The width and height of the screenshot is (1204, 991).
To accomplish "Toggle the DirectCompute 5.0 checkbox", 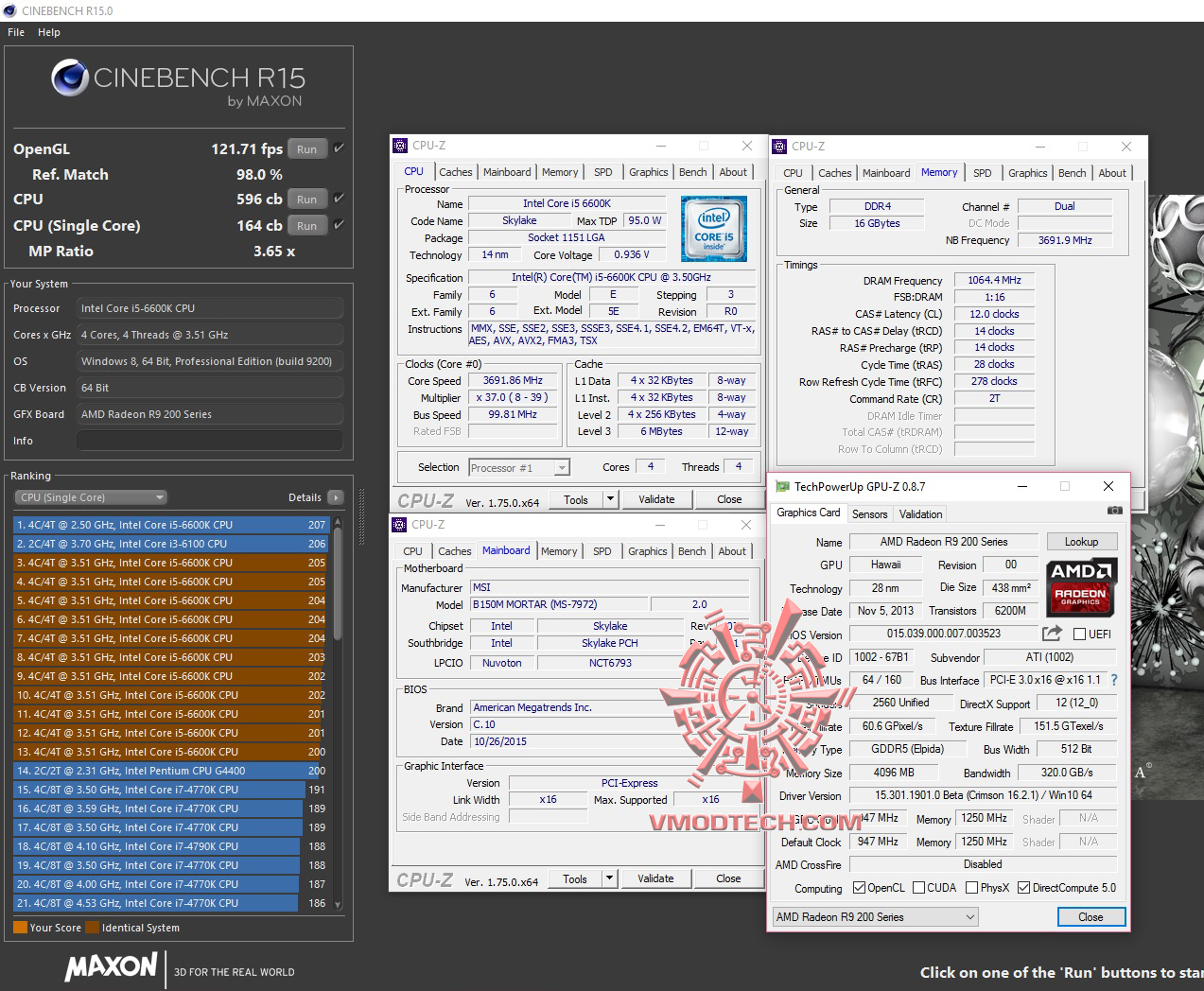I will click(x=1023, y=888).
